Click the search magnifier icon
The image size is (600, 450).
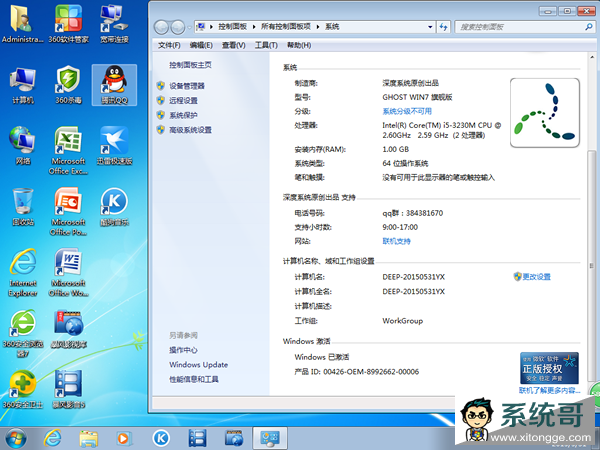point(589,27)
